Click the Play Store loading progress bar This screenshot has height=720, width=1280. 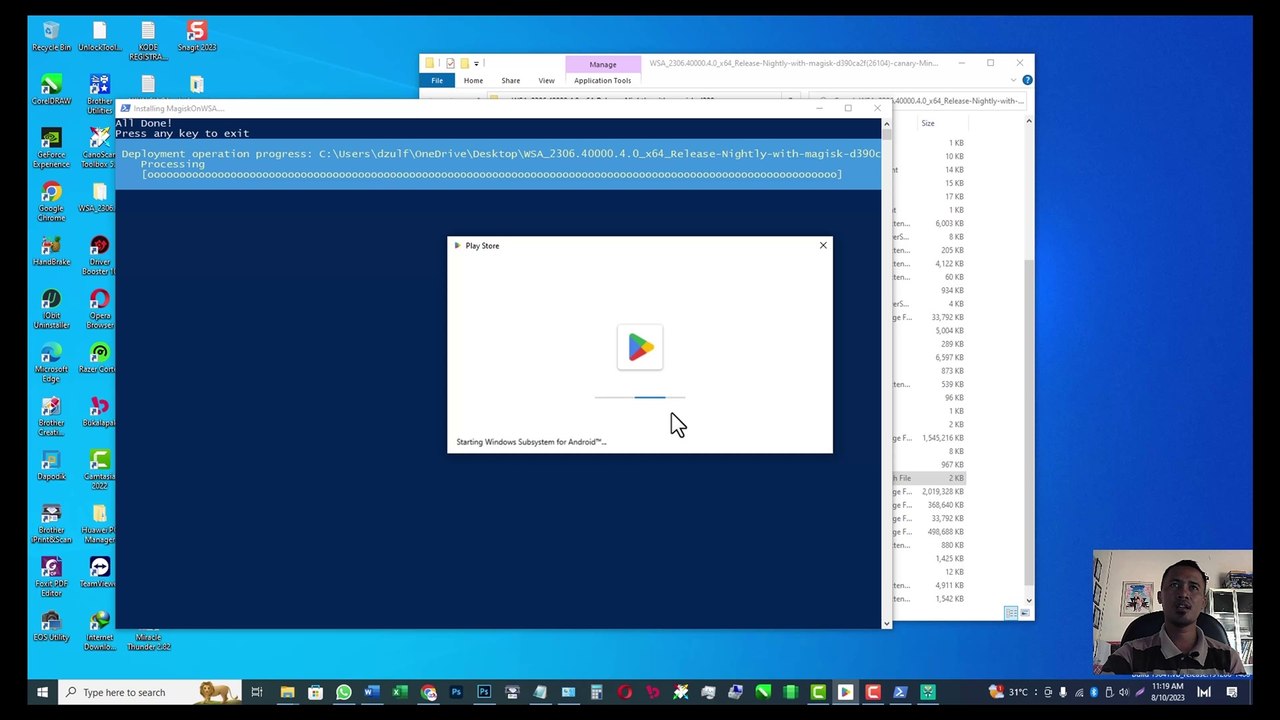(640, 397)
